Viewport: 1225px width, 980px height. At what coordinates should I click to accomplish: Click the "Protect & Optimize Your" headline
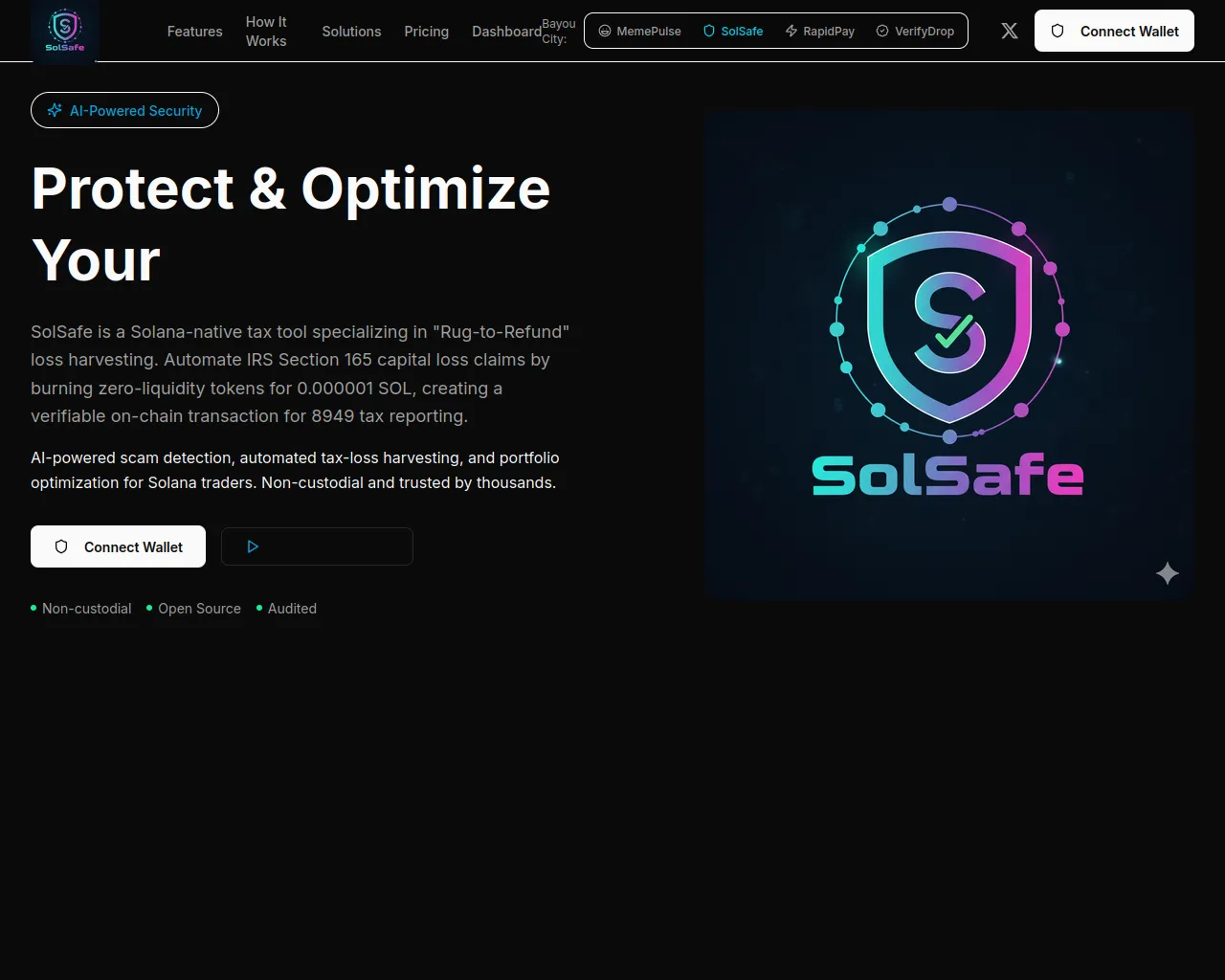tap(291, 224)
